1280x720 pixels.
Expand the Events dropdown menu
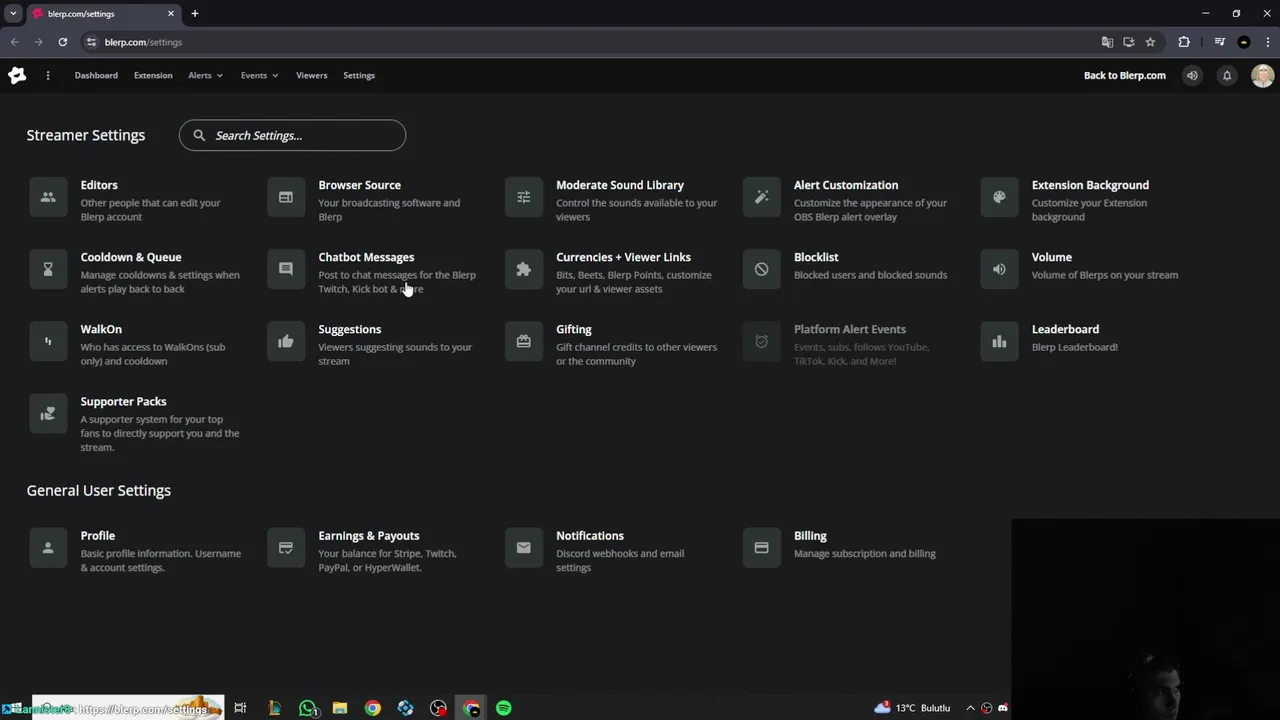[x=259, y=75]
